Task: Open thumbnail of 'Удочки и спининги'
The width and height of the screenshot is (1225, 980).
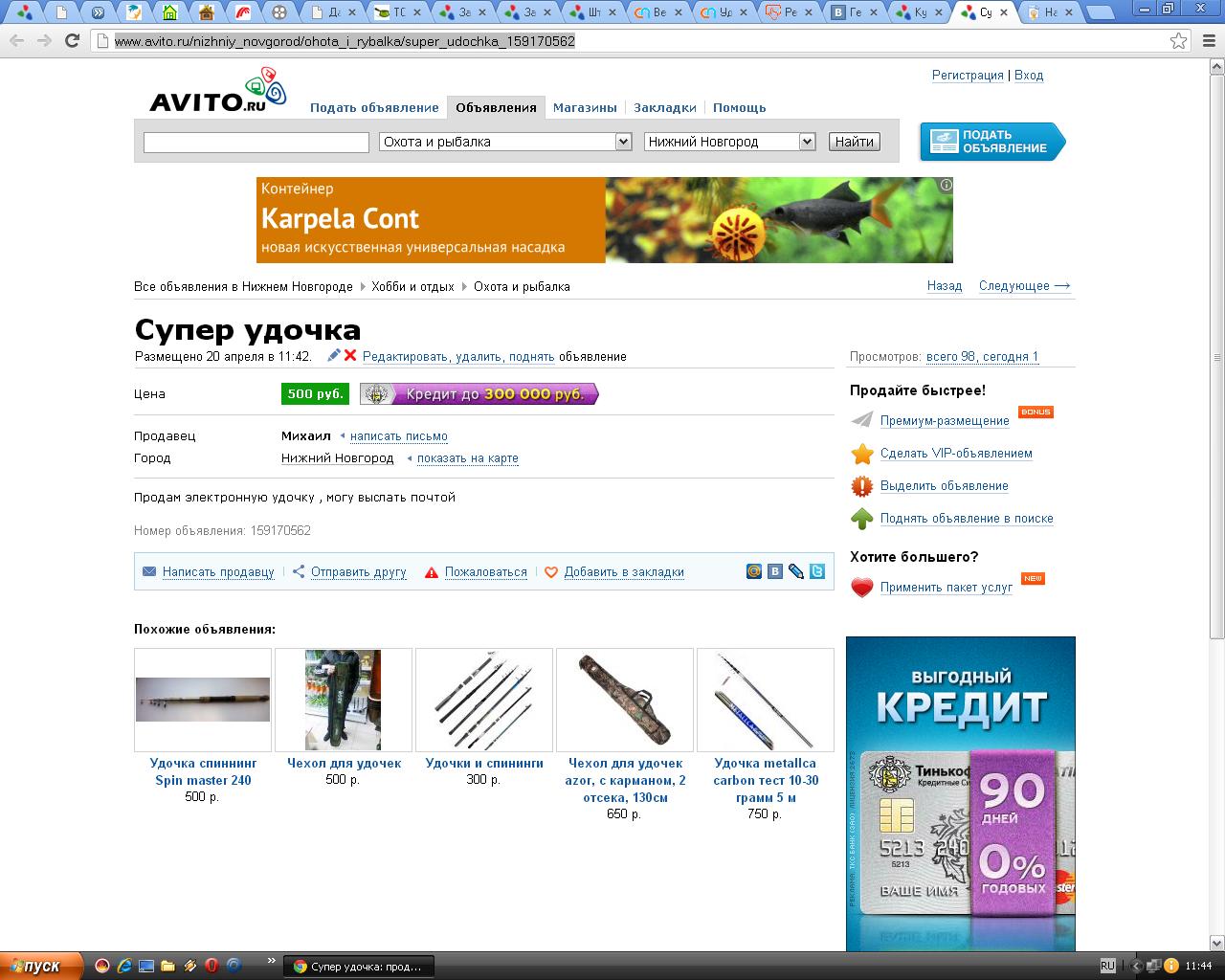Action: tap(484, 700)
